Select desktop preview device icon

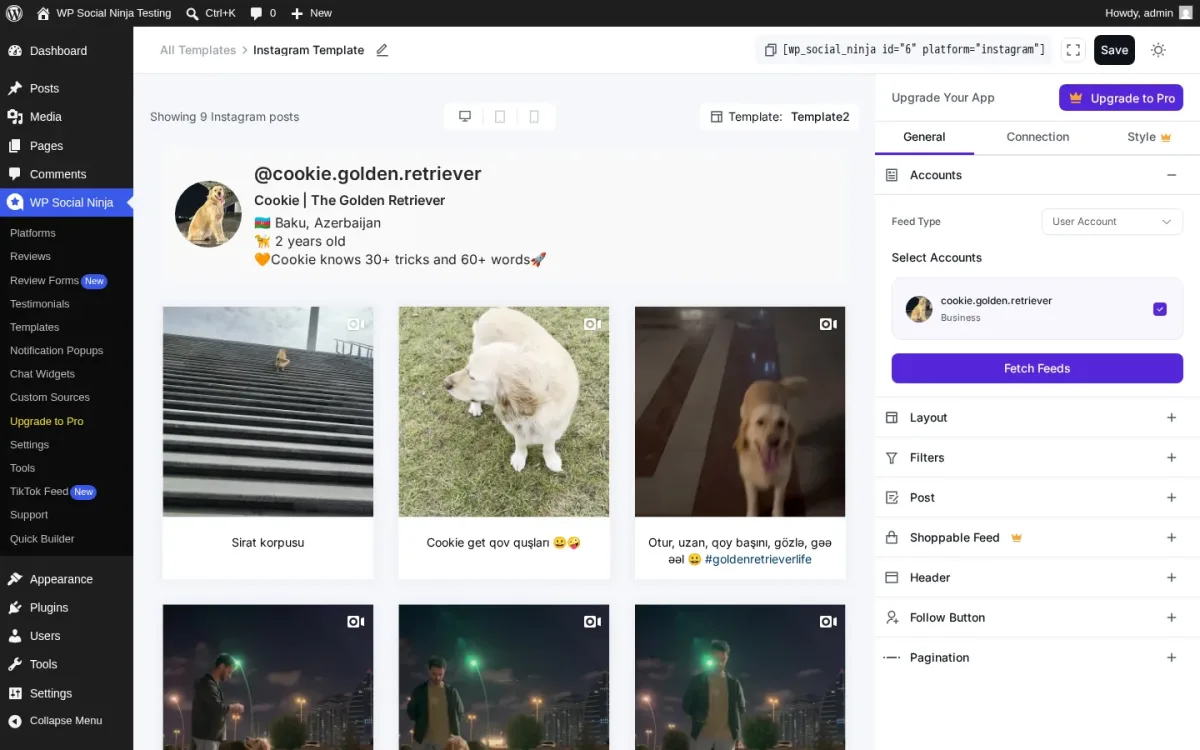click(x=465, y=116)
